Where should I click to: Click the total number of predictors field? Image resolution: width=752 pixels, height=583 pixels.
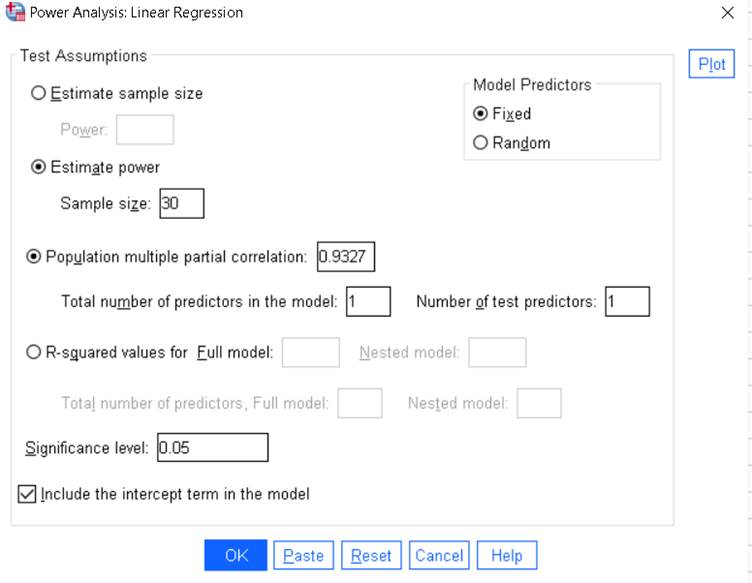coord(368,301)
